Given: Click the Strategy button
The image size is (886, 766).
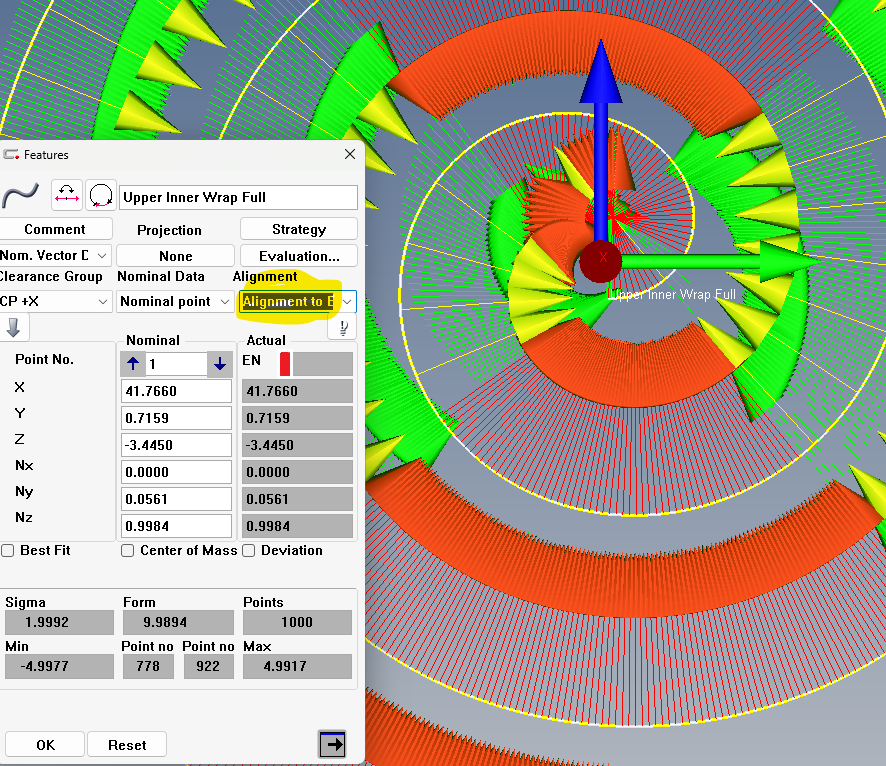Looking at the screenshot, I should click(299, 229).
